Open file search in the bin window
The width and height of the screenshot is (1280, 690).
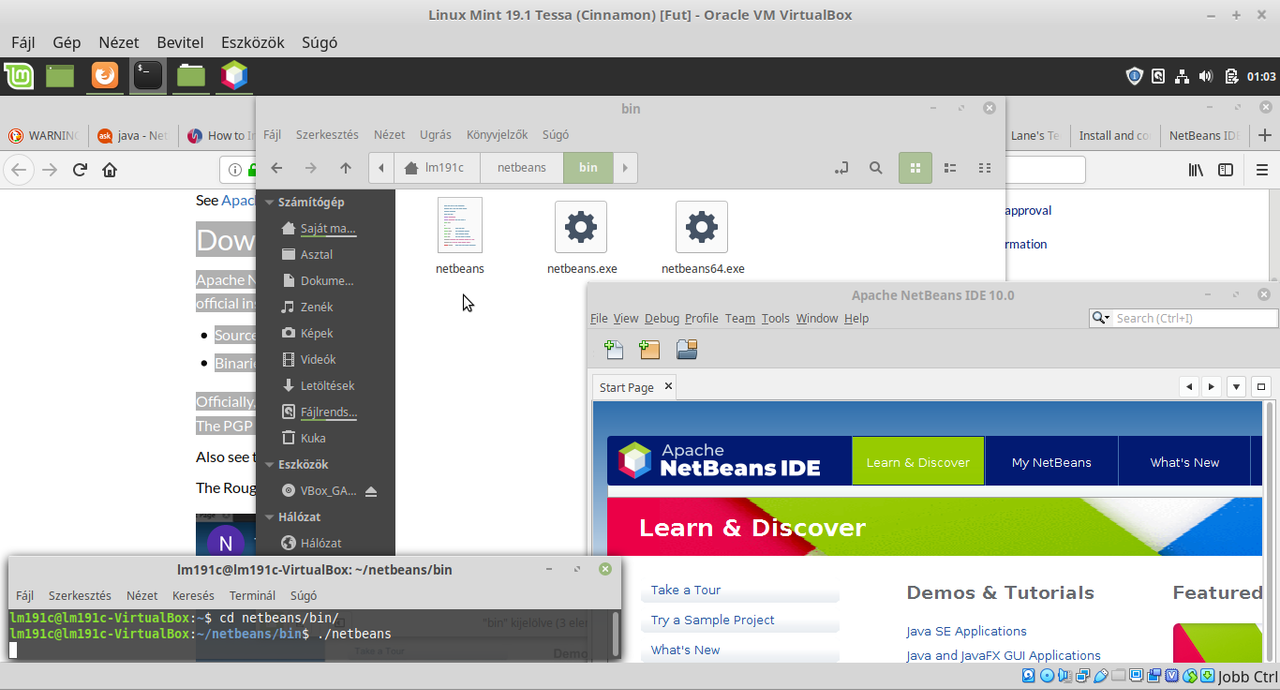point(875,168)
